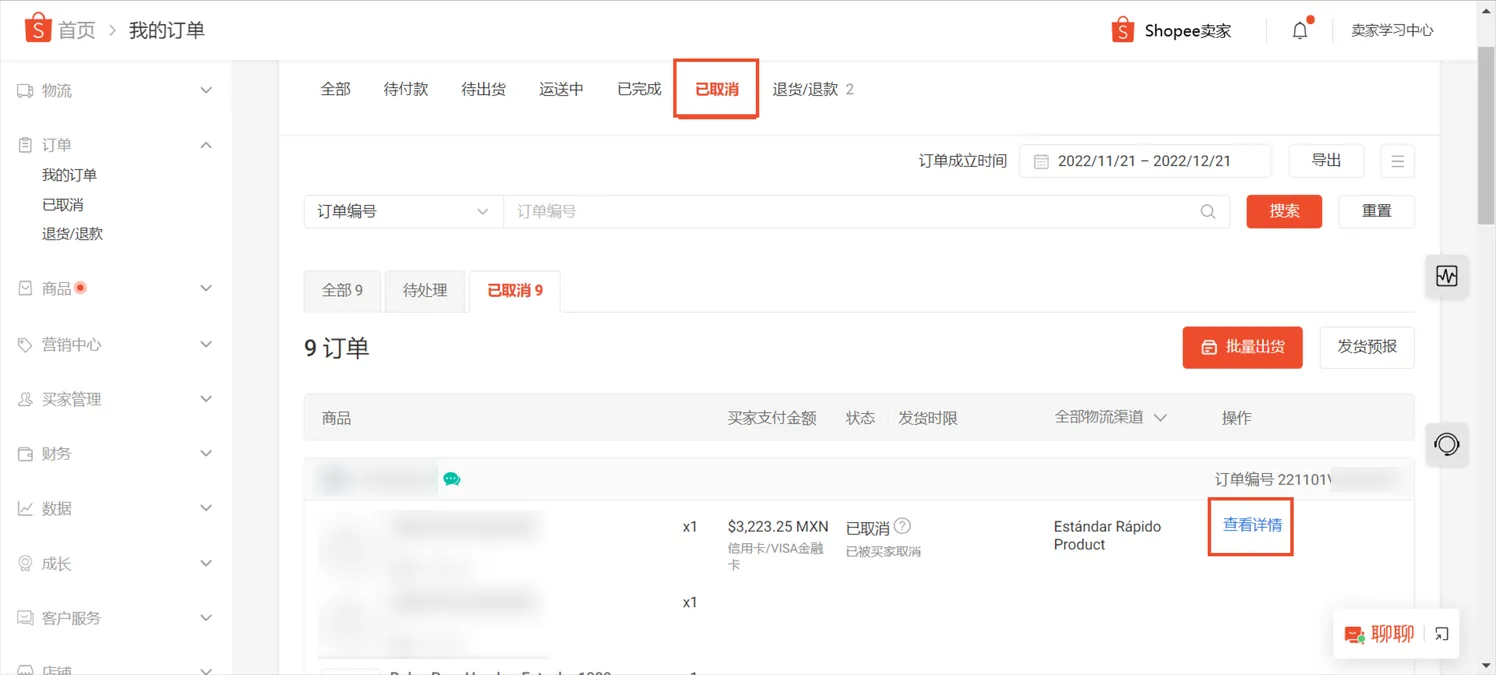Open the 全部物流渠道 filter dropdown
This screenshot has height=675, width=1496.
click(x=1110, y=418)
